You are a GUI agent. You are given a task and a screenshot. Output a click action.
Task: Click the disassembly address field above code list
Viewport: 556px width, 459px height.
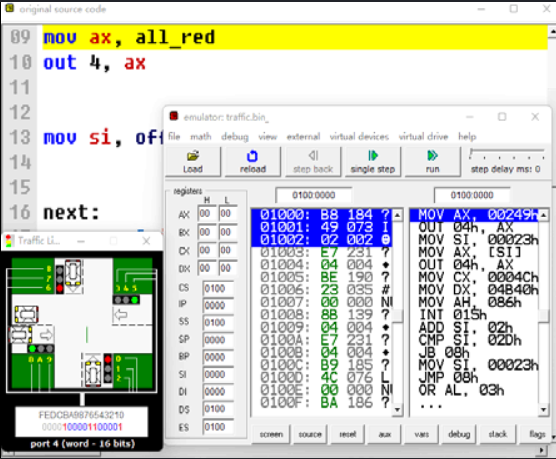[x=472, y=195]
